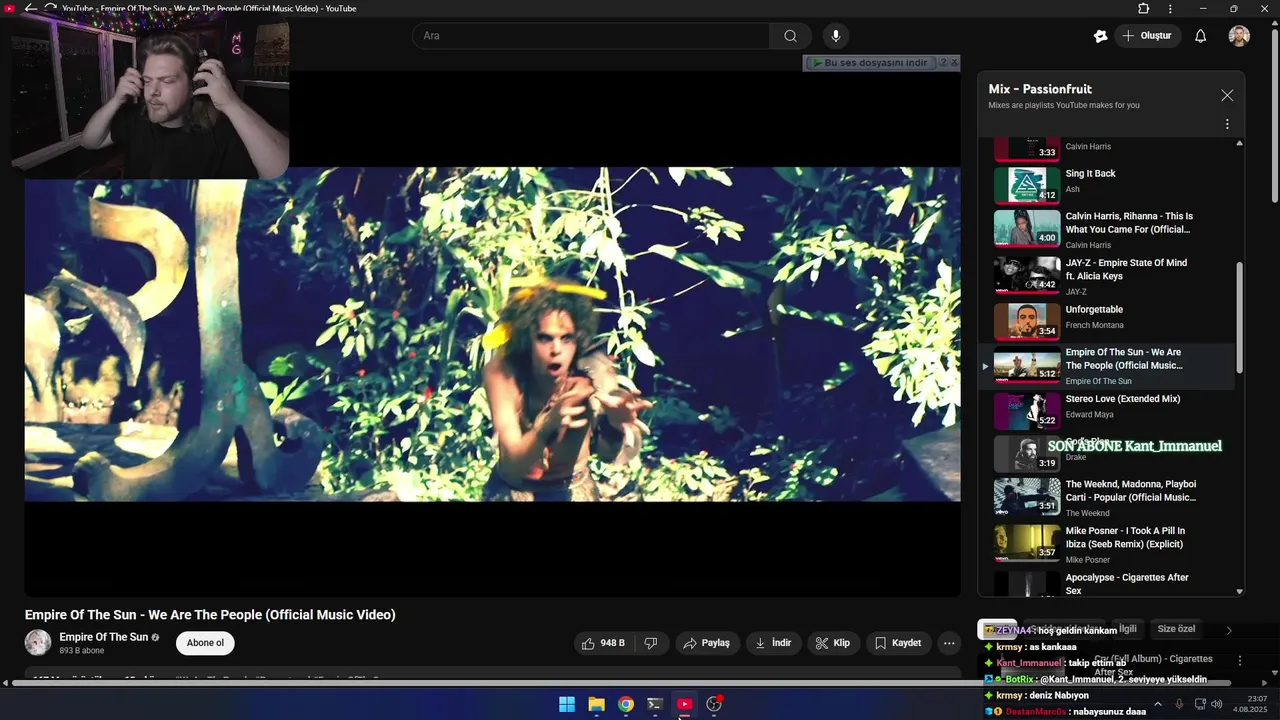Open the Windows Start menu
This screenshot has width=1280, height=720.
(x=567, y=704)
